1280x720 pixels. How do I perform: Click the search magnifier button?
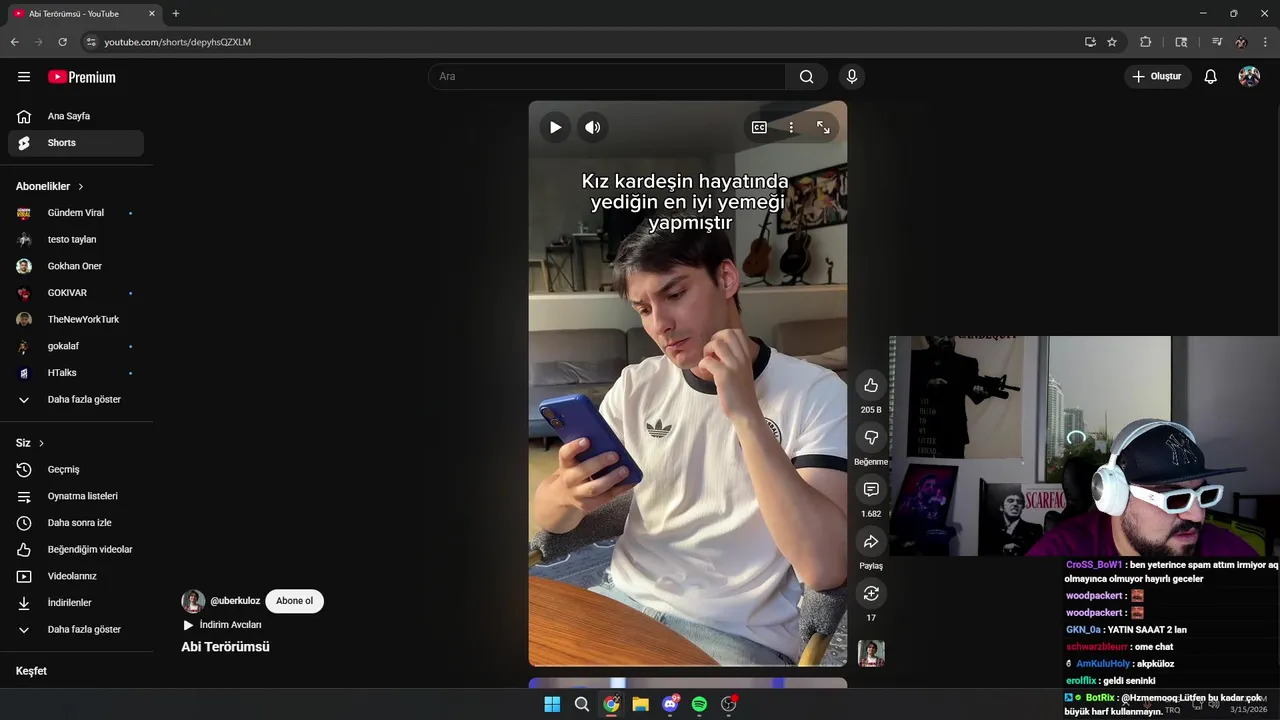806,77
